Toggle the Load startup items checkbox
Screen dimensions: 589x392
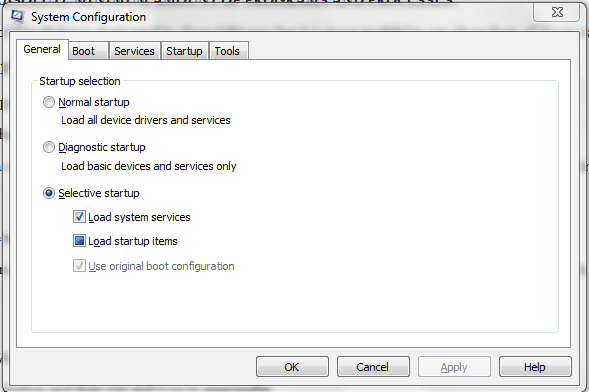pyautogui.click(x=79, y=241)
